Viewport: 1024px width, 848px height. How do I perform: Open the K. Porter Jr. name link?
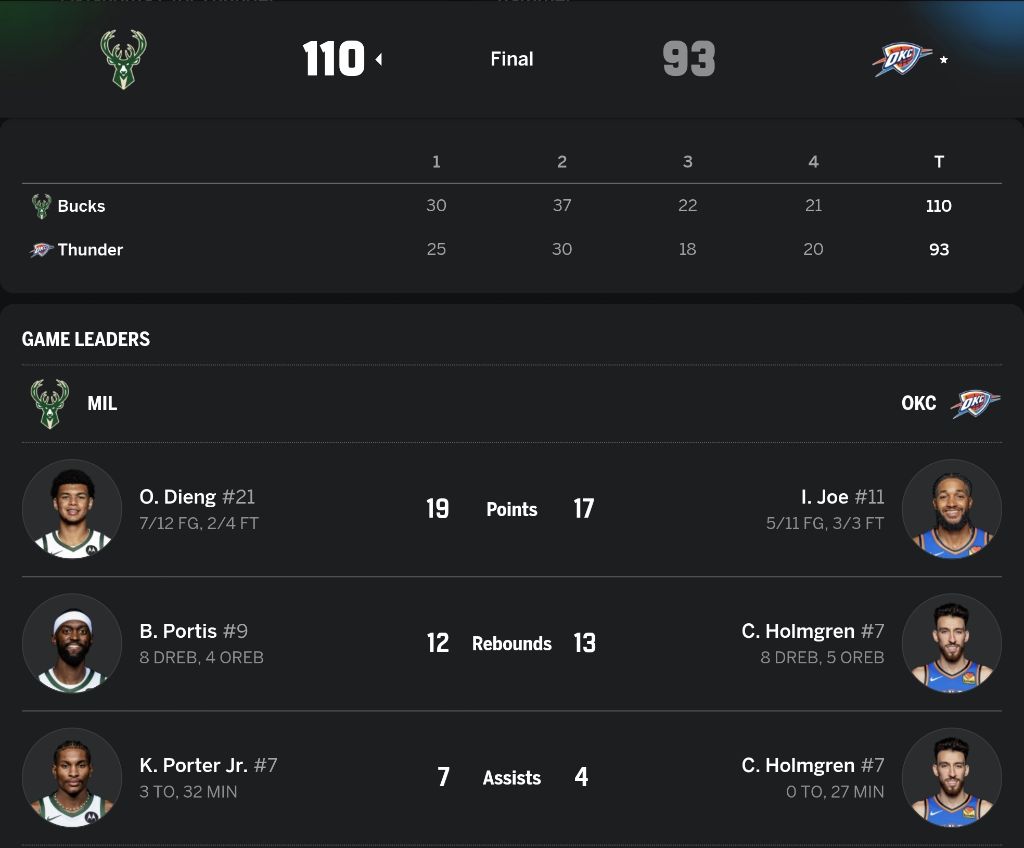pos(193,765)
